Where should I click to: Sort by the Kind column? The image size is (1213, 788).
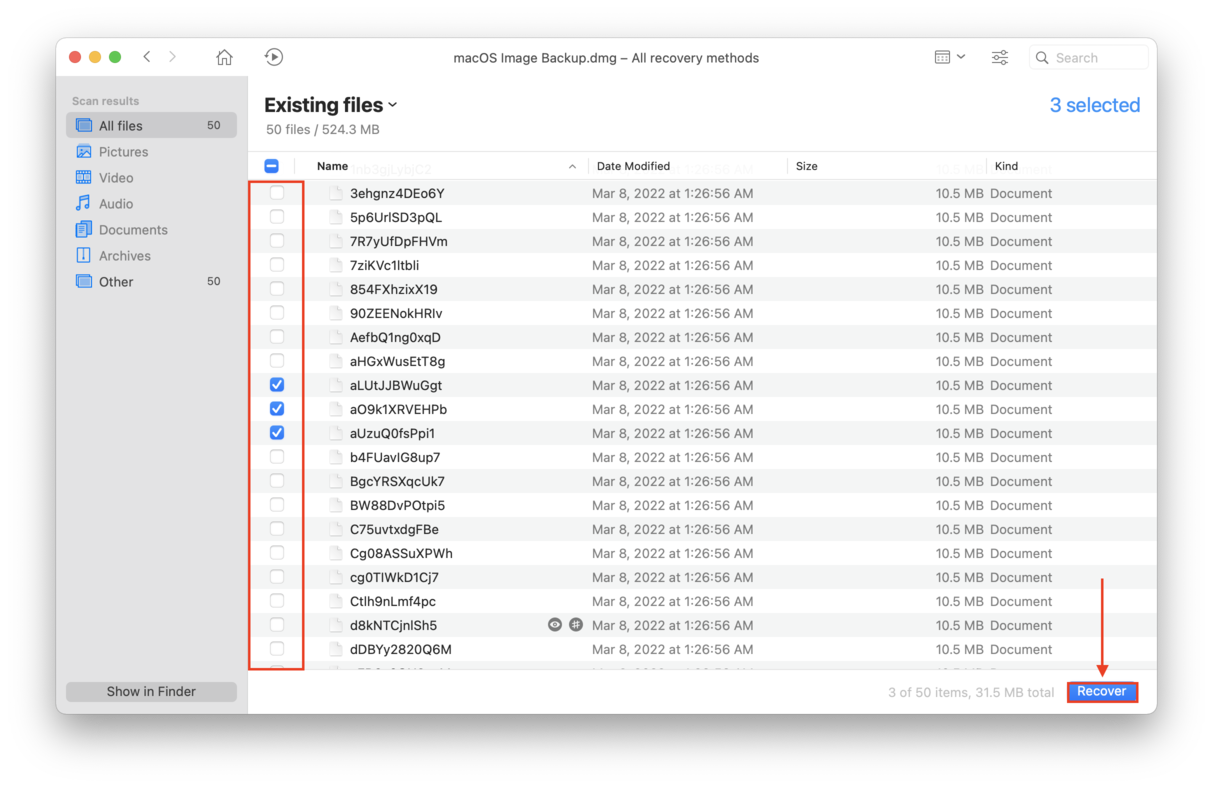coord(1006,166)
